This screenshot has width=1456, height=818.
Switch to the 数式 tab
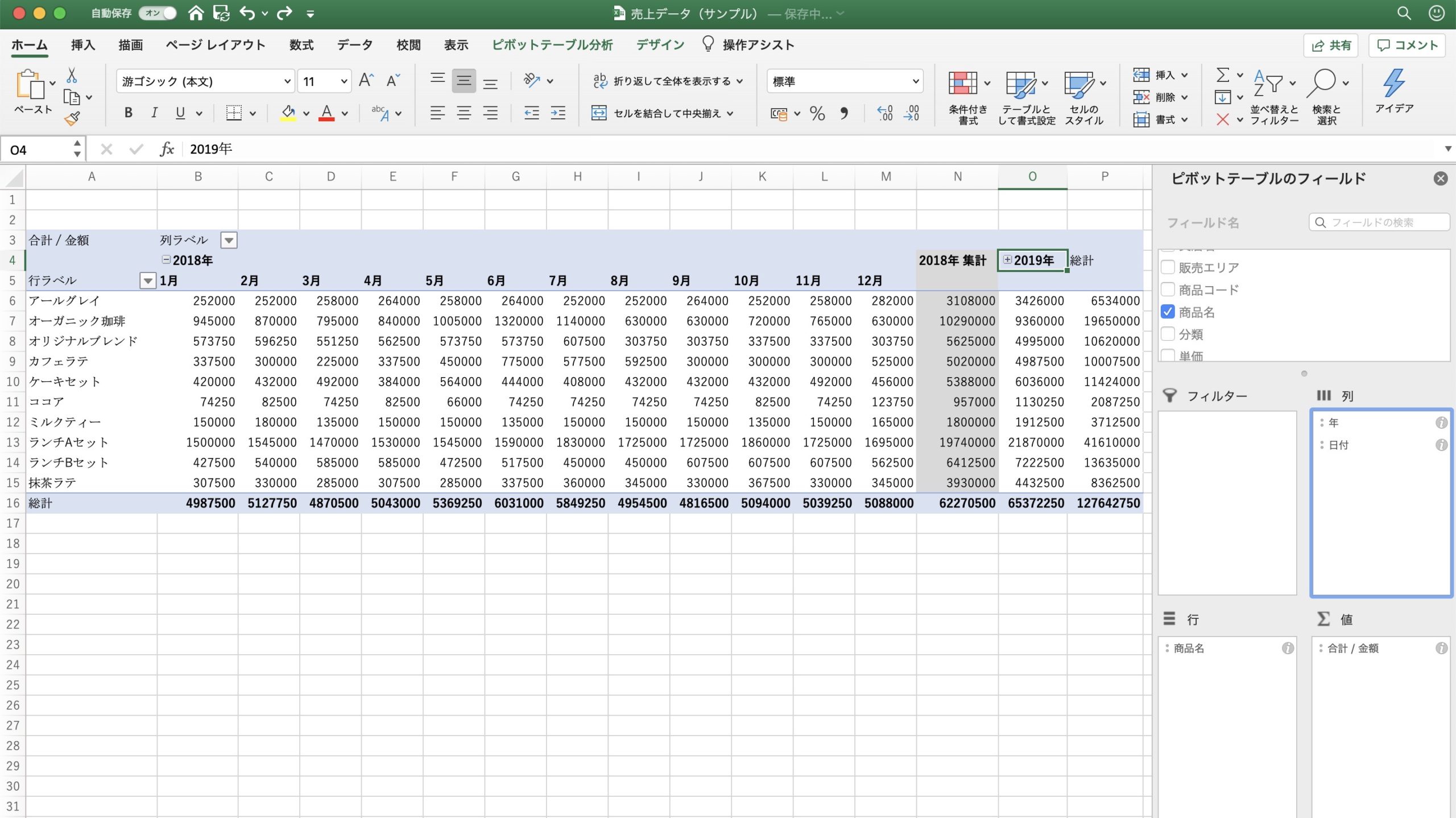(x=301, y=45)
